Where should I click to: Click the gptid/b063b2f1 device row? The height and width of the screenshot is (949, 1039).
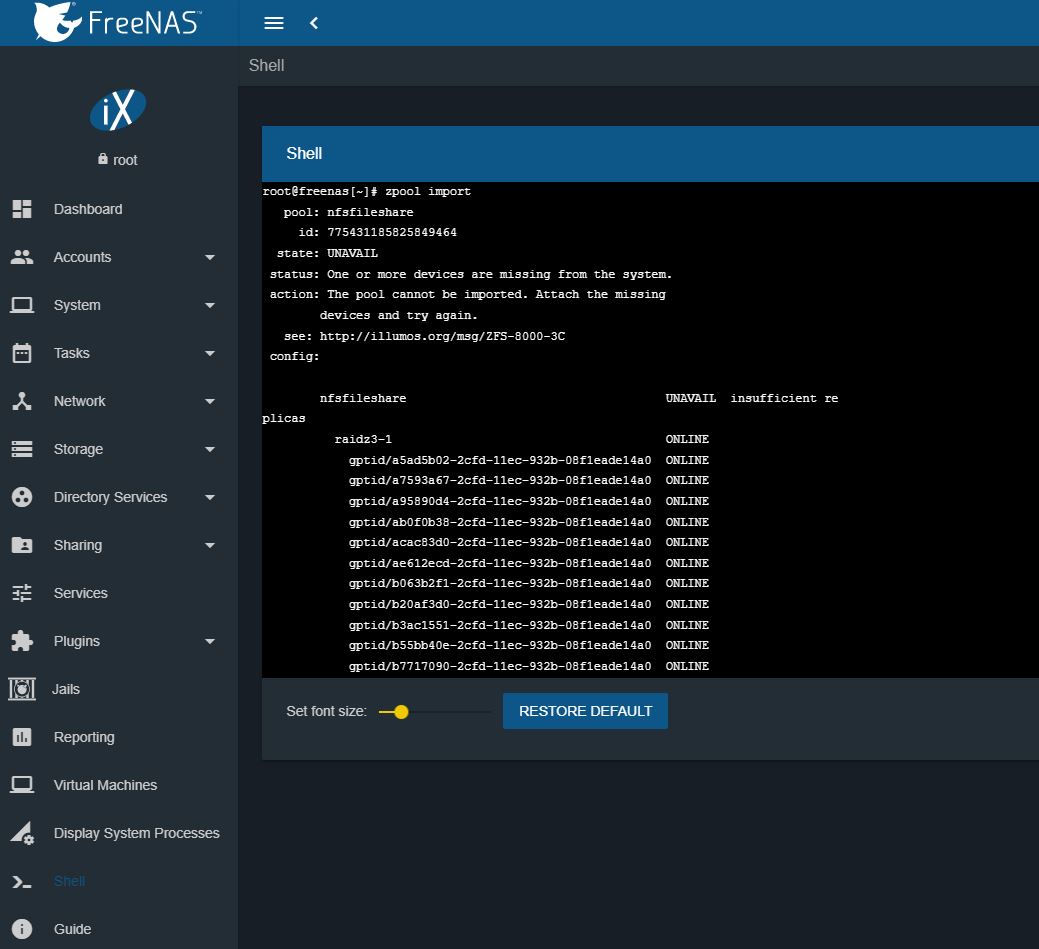tap(529, 583)
